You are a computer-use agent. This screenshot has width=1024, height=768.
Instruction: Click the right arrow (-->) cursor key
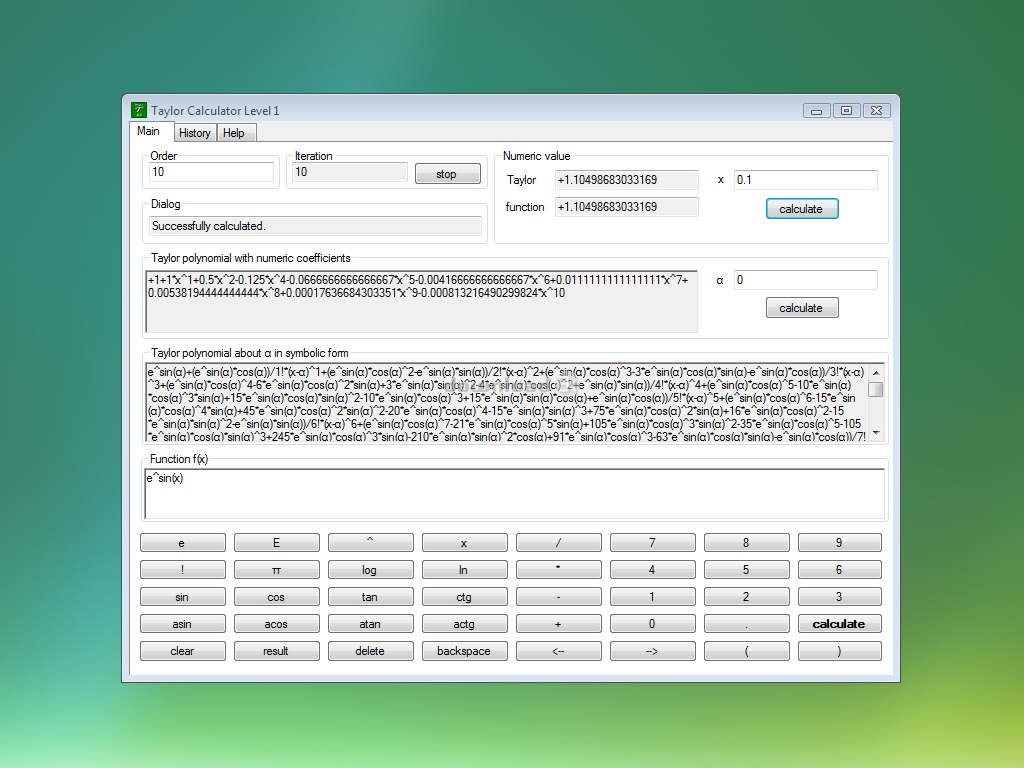tap(652, 651)
